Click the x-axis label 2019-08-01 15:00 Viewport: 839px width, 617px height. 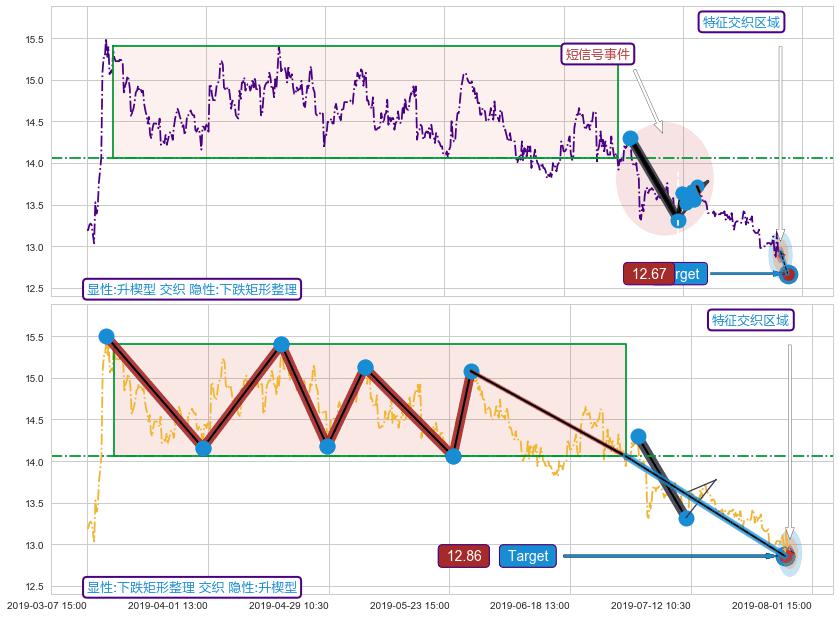point(772,605)
